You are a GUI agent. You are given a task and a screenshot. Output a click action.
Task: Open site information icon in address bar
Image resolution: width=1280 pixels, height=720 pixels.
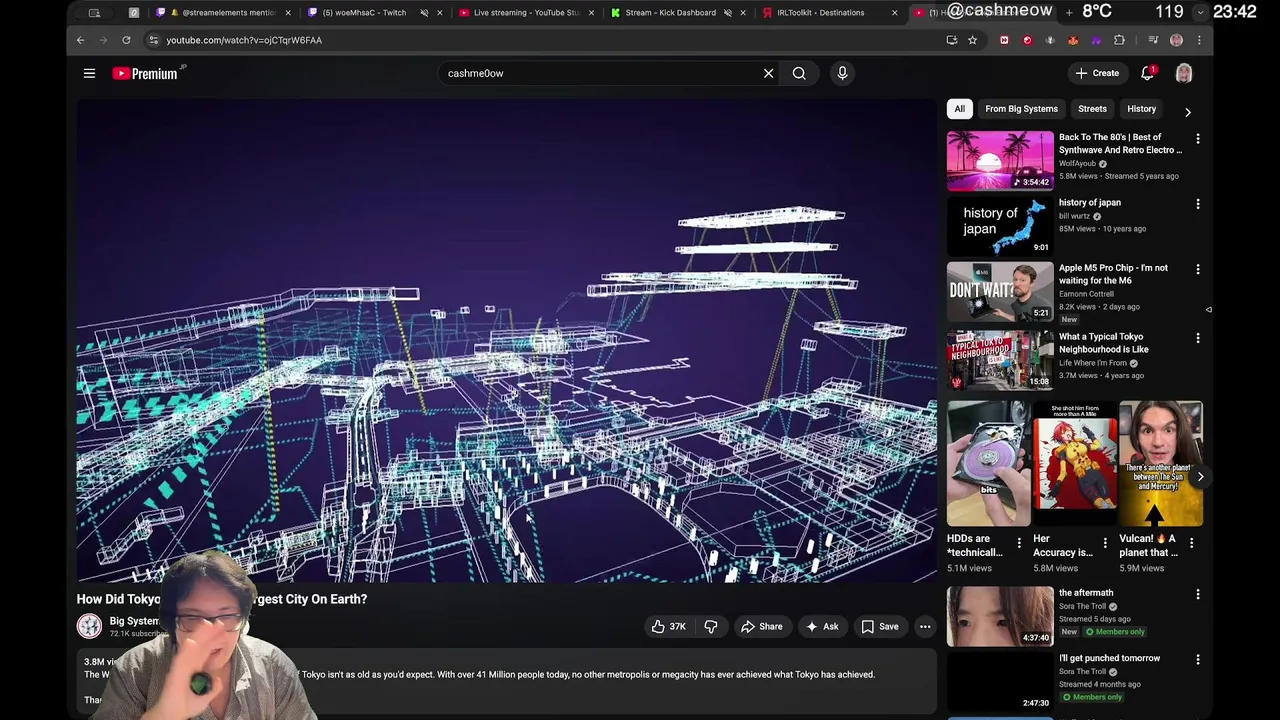click(153, 40)
